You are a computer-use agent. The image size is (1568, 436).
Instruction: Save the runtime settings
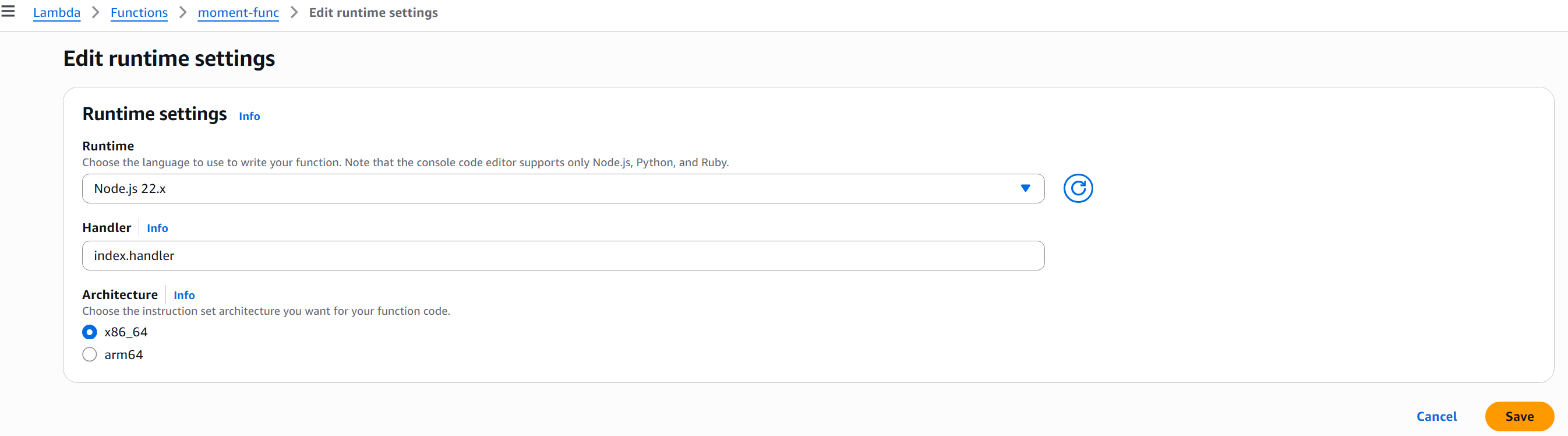coord(1518,417)
